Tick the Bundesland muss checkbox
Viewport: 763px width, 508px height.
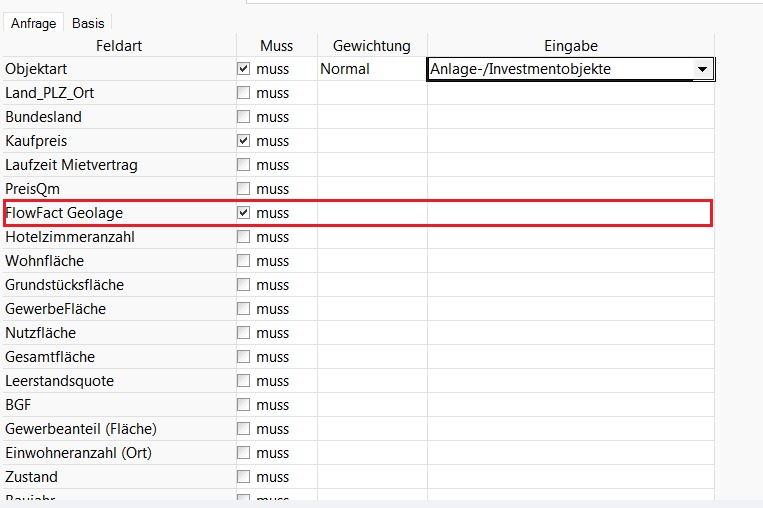[243, 117]
